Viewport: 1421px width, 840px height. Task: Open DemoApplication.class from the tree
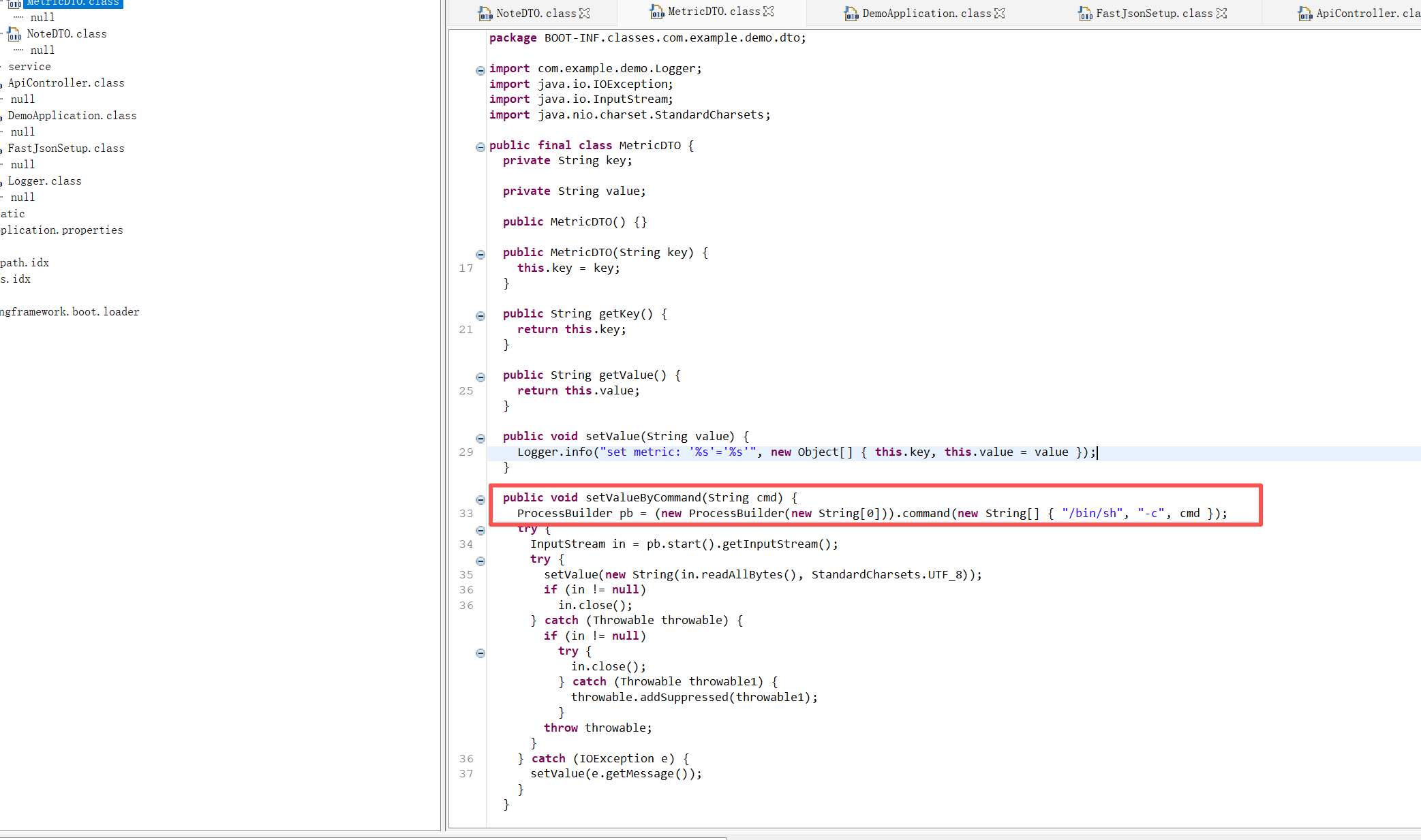tap(72, 115)
